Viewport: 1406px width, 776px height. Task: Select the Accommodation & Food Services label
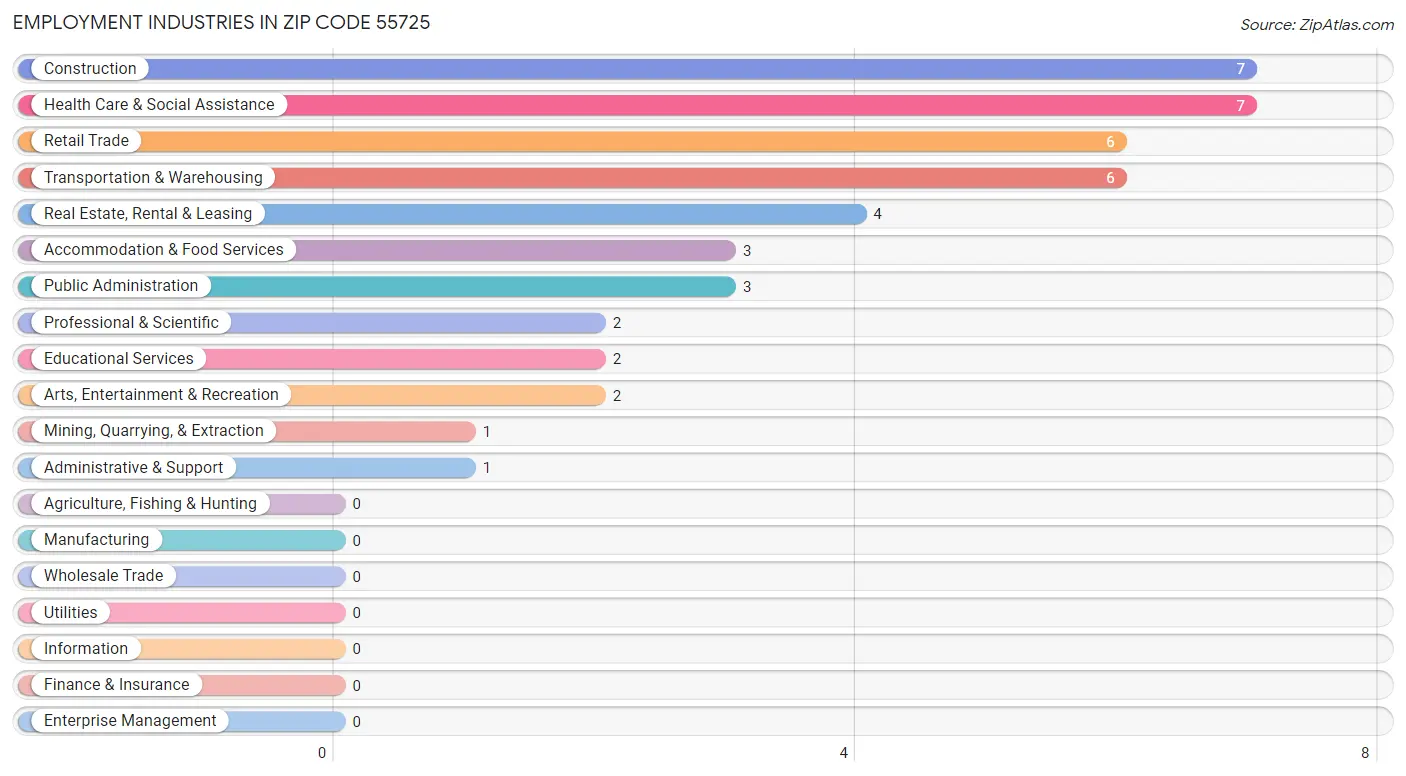click(164, 250)
